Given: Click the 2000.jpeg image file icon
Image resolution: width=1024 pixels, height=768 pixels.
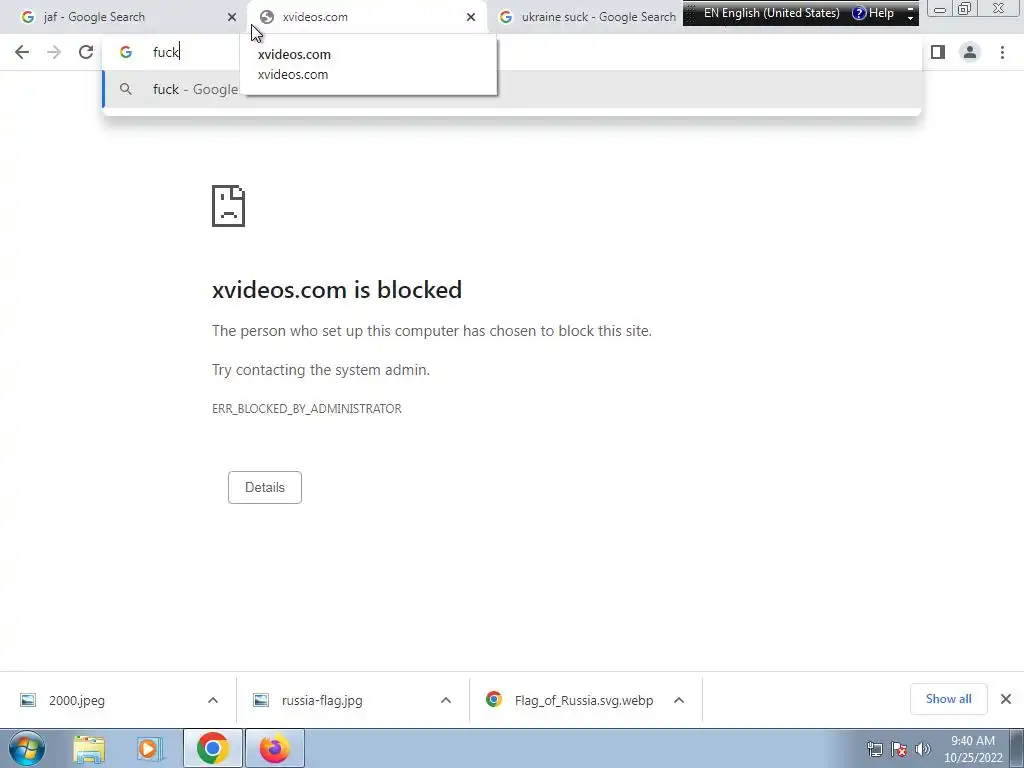Looking at the screenshot, I should pyautogui.click(x=28, y=700).
